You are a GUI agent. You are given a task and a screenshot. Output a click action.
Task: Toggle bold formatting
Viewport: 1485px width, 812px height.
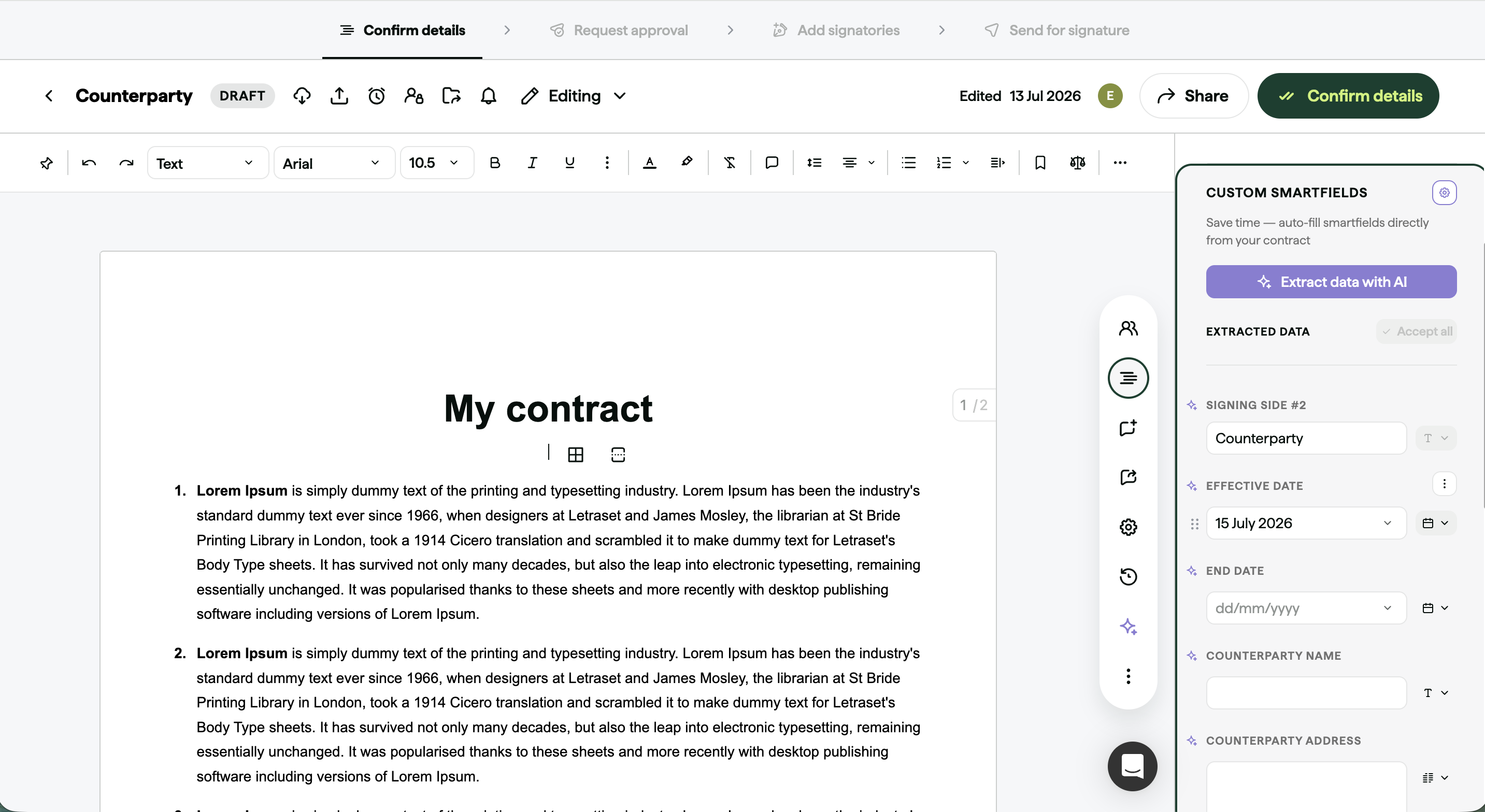coord(495,163)
